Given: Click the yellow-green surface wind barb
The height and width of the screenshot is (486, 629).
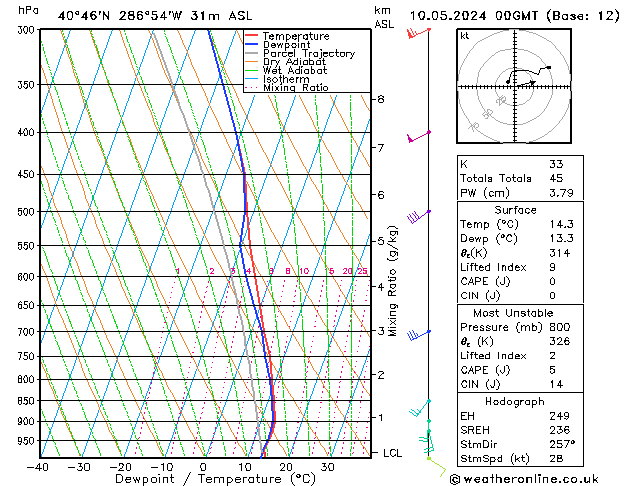Looking at the screenshot, I should tap(437, 467).
